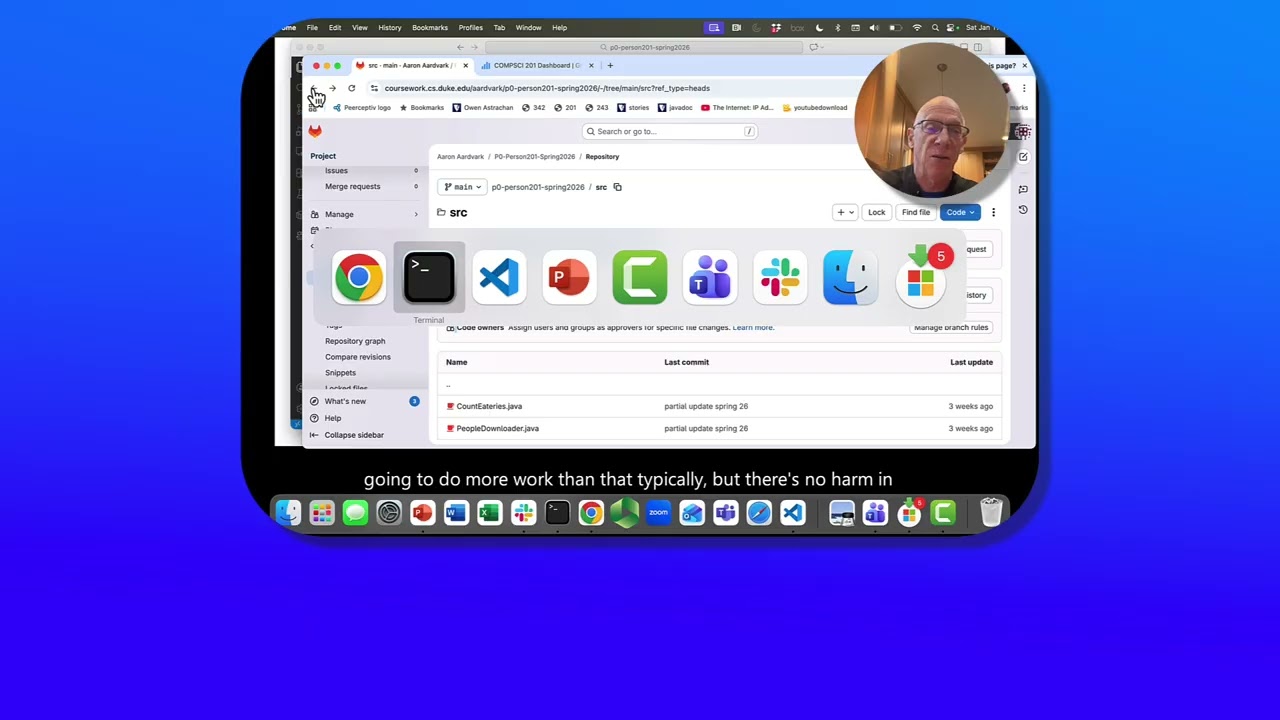The width and height of the screenshot is (1280, 720).
Task: Click the Chrome address bar URL
Action: pyautogui.click(x=547, y=88)
